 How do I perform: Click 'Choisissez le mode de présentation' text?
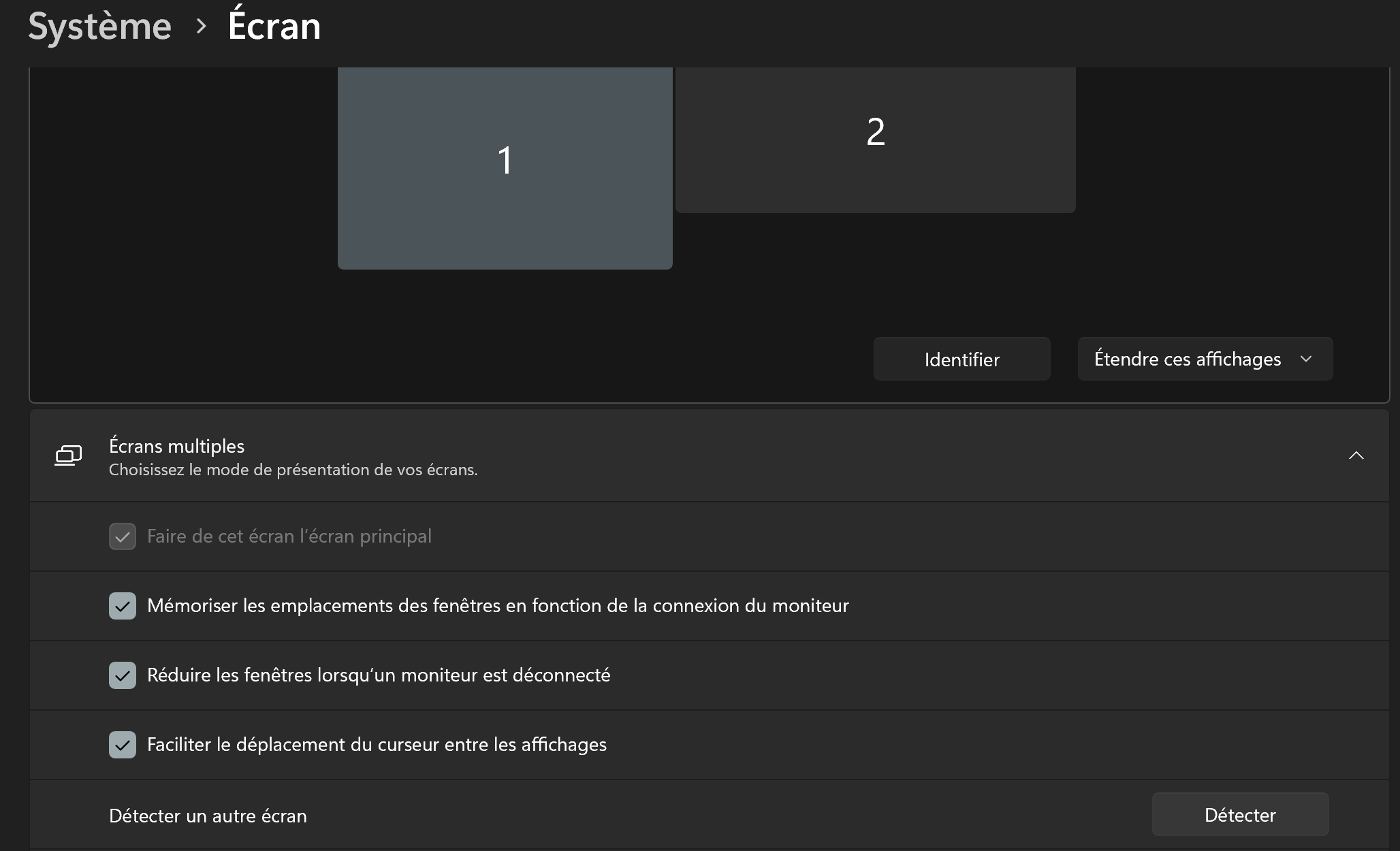[x=293, y=470]
